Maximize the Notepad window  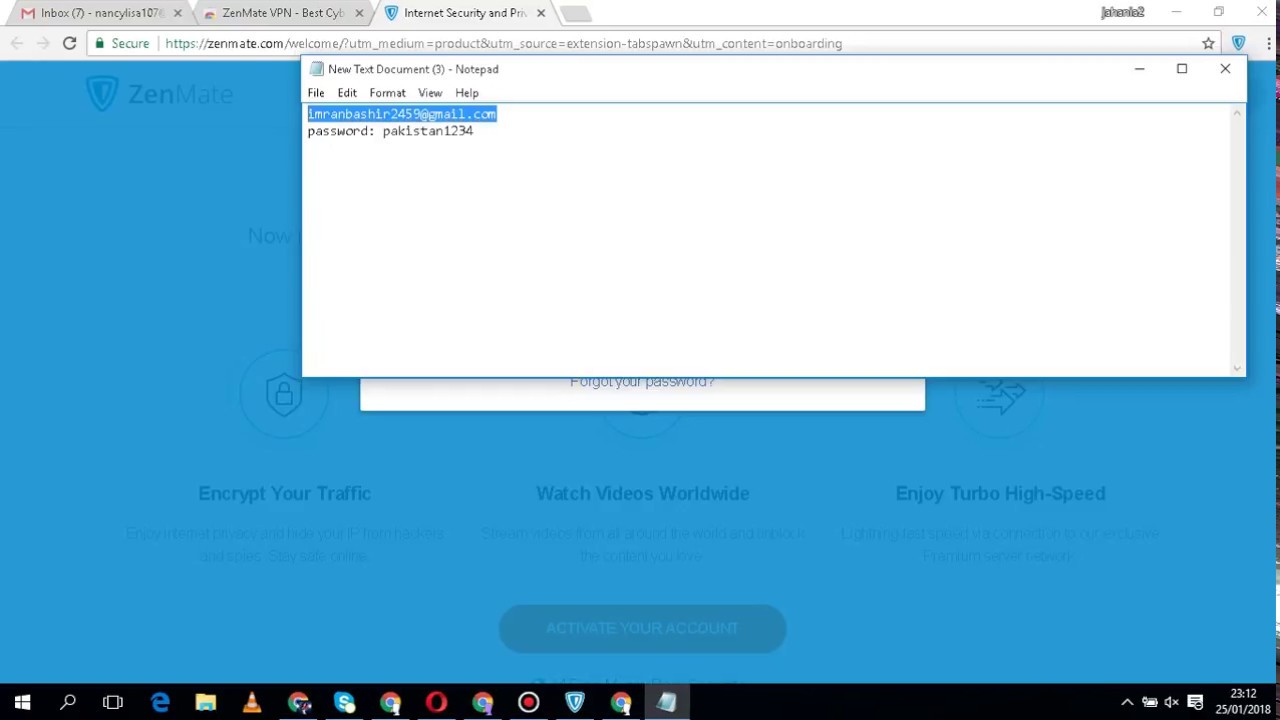coord(1182,69)
